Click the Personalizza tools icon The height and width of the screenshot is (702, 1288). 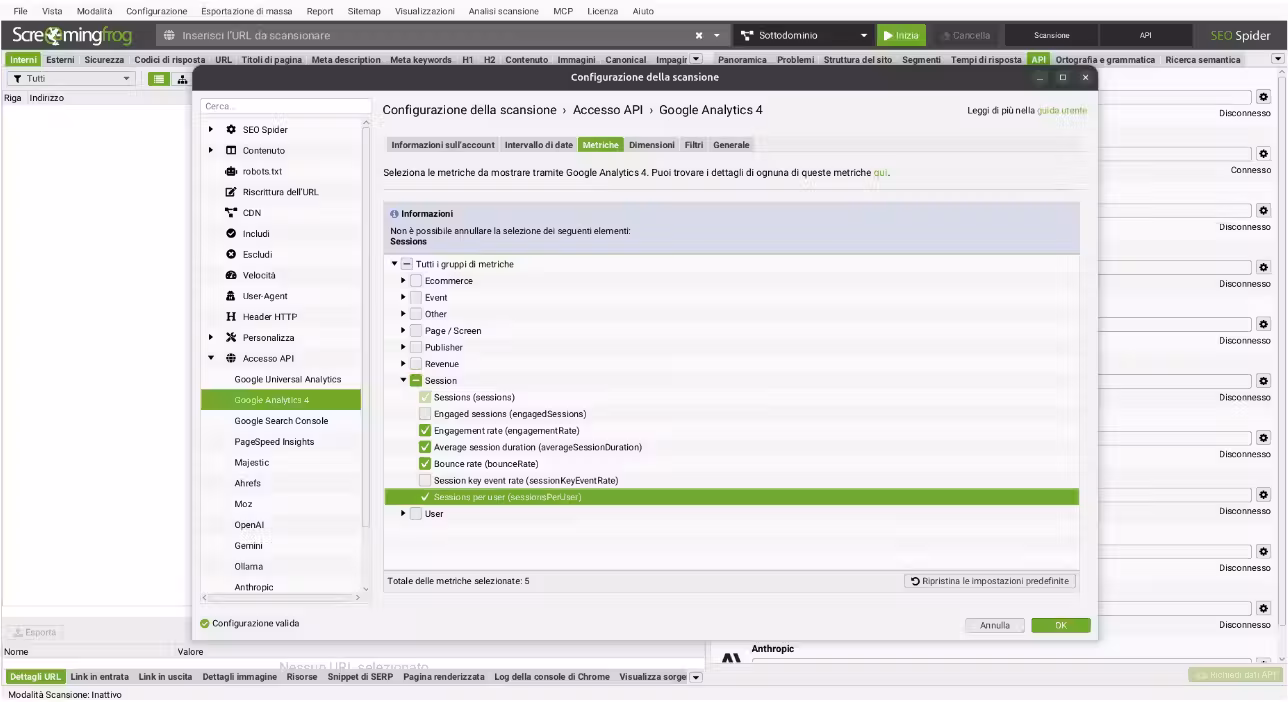pos(232,338)
